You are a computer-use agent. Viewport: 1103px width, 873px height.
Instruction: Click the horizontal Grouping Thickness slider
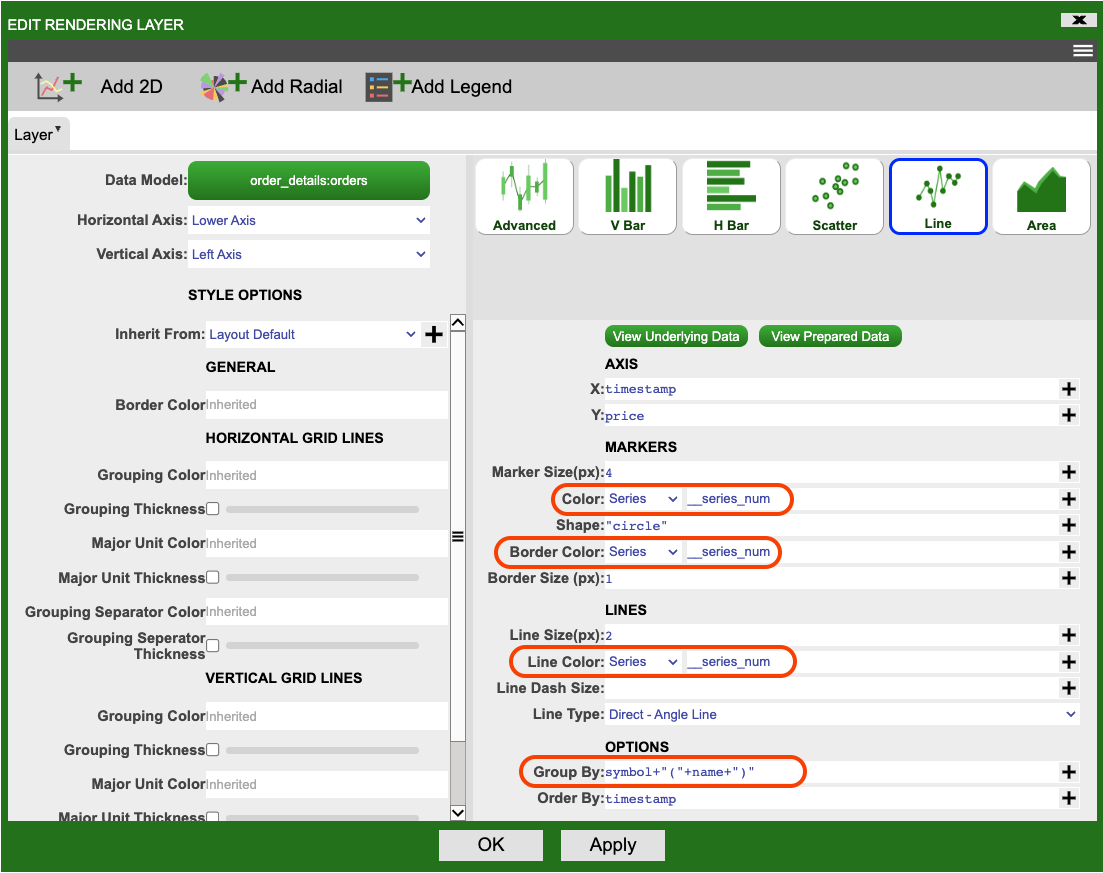pyautogui.click(x=322, y=510)
